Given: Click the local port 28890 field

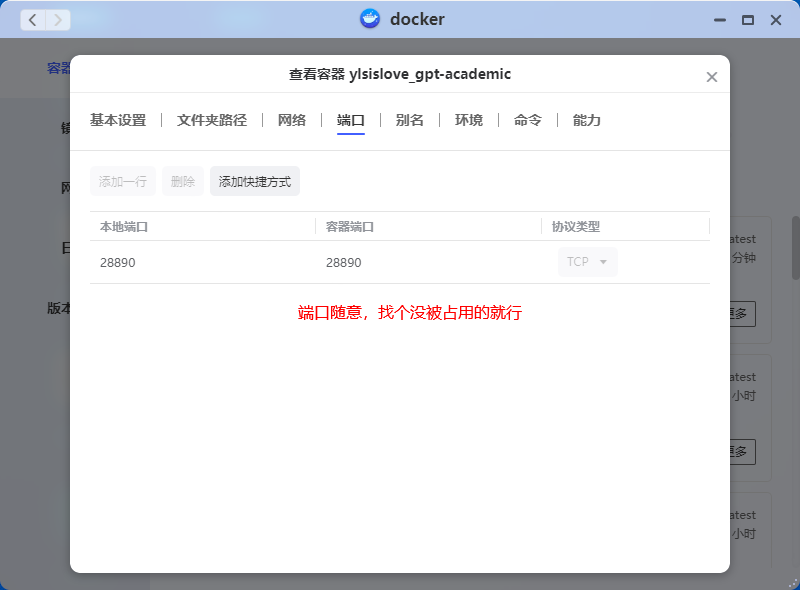Looking at the screenshot, I should click(200, 262).
